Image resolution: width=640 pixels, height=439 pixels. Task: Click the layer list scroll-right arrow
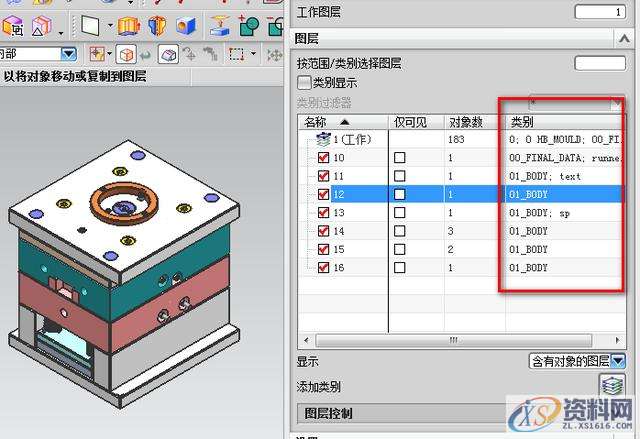[x=617, y=340]
